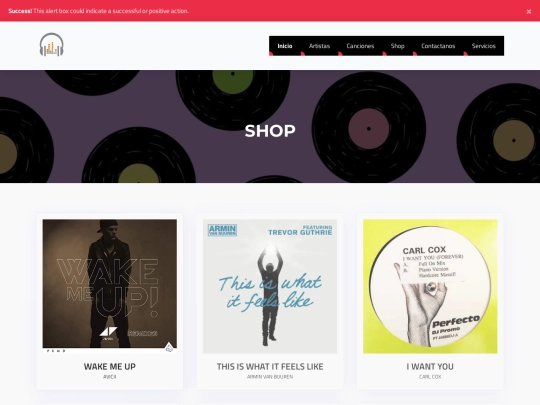Dismiss the success alert with the X
Image resolution: width=540 pixels, height=405 pixels.
[x=529, y=11]
